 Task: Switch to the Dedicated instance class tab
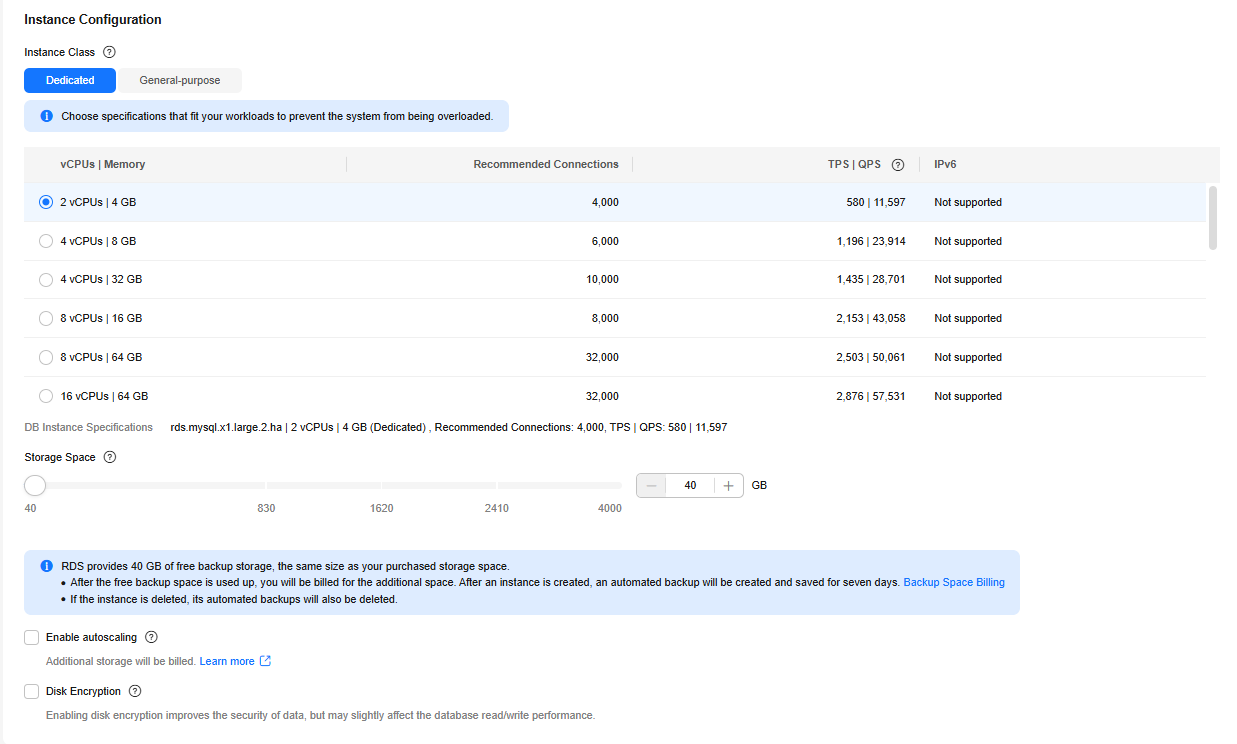pos(70,80)
